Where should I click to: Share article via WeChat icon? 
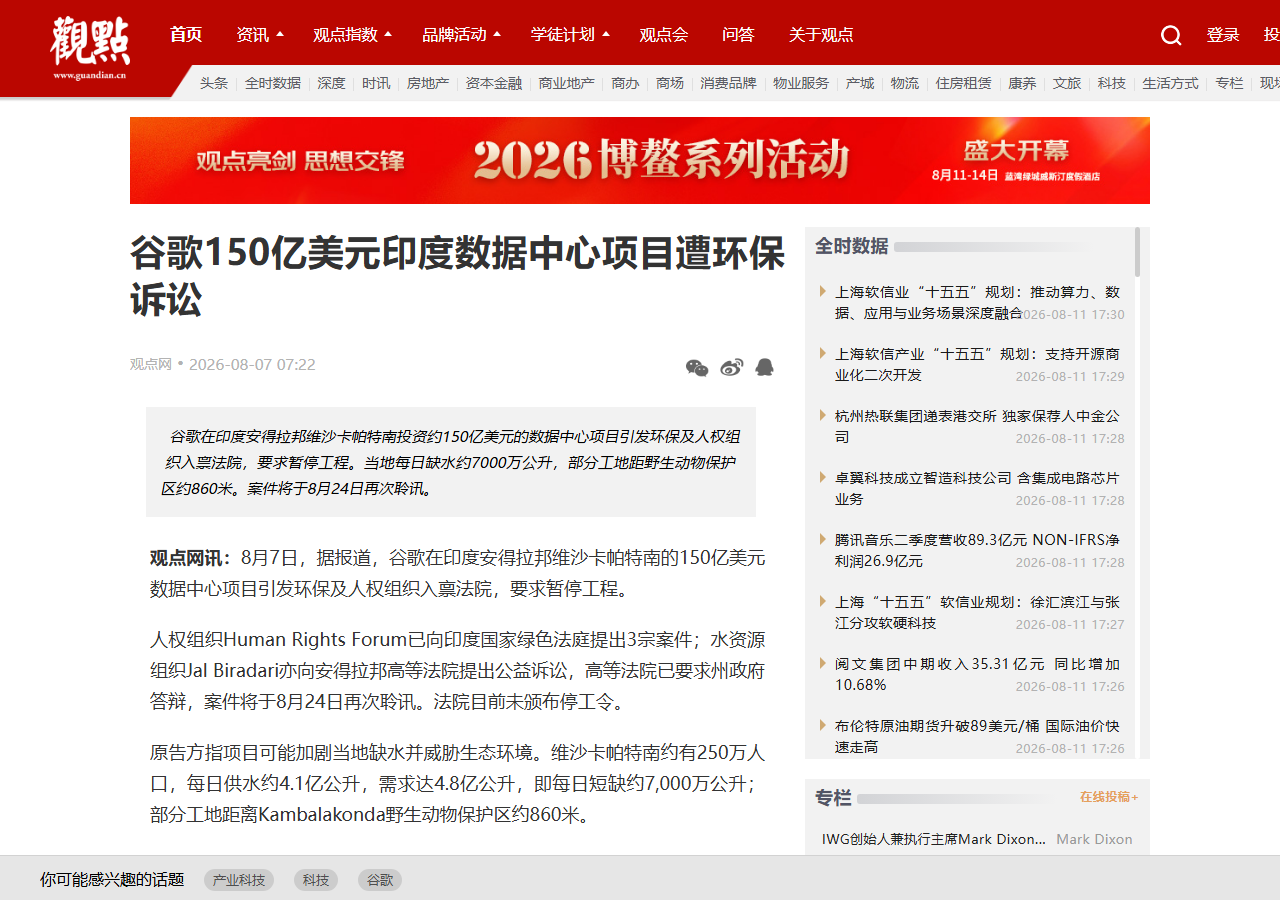[x=697, y=367]
